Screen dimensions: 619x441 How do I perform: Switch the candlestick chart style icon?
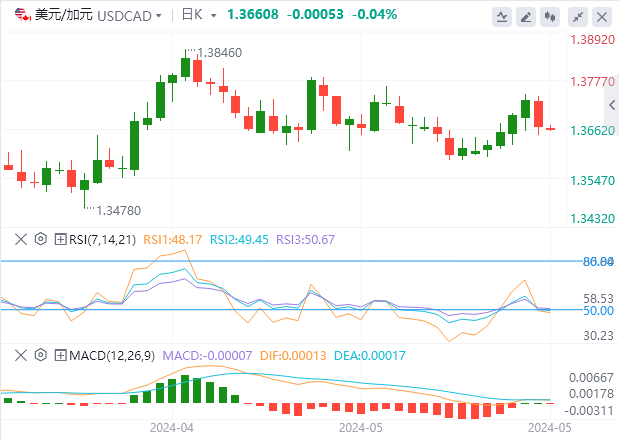tap(550, 17)
